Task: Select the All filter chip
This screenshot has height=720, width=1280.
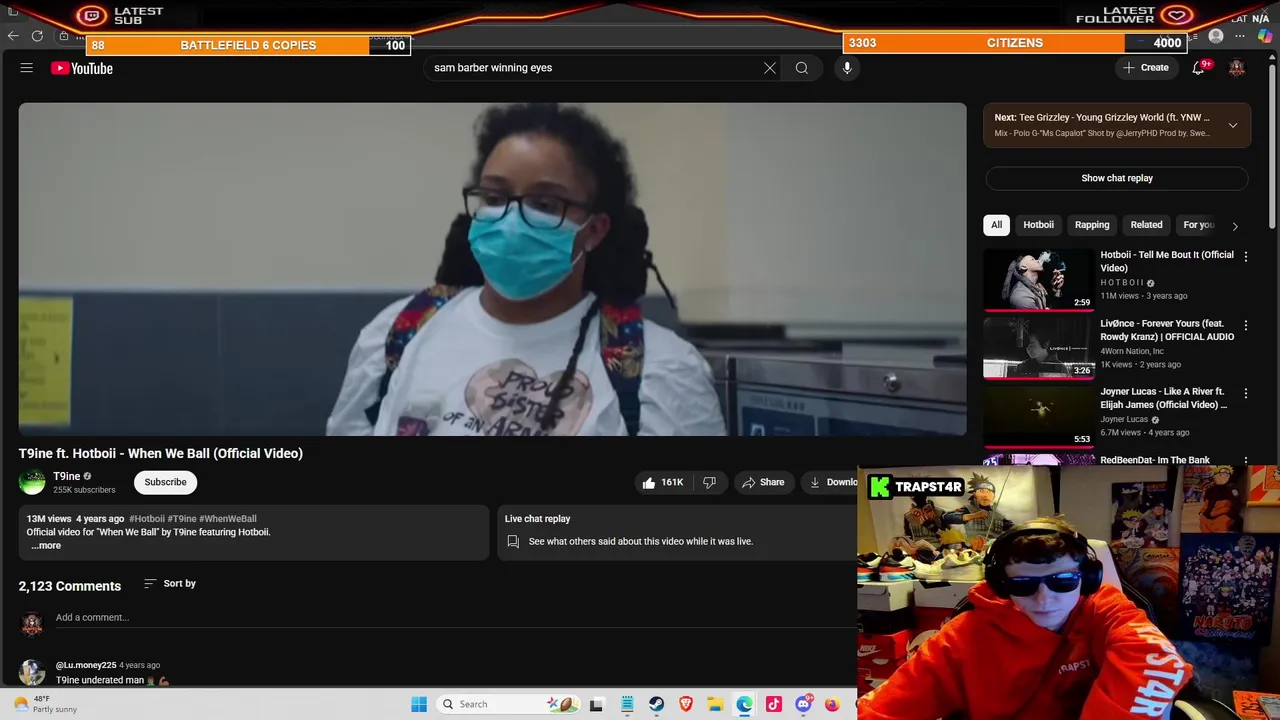Action: 996,225
